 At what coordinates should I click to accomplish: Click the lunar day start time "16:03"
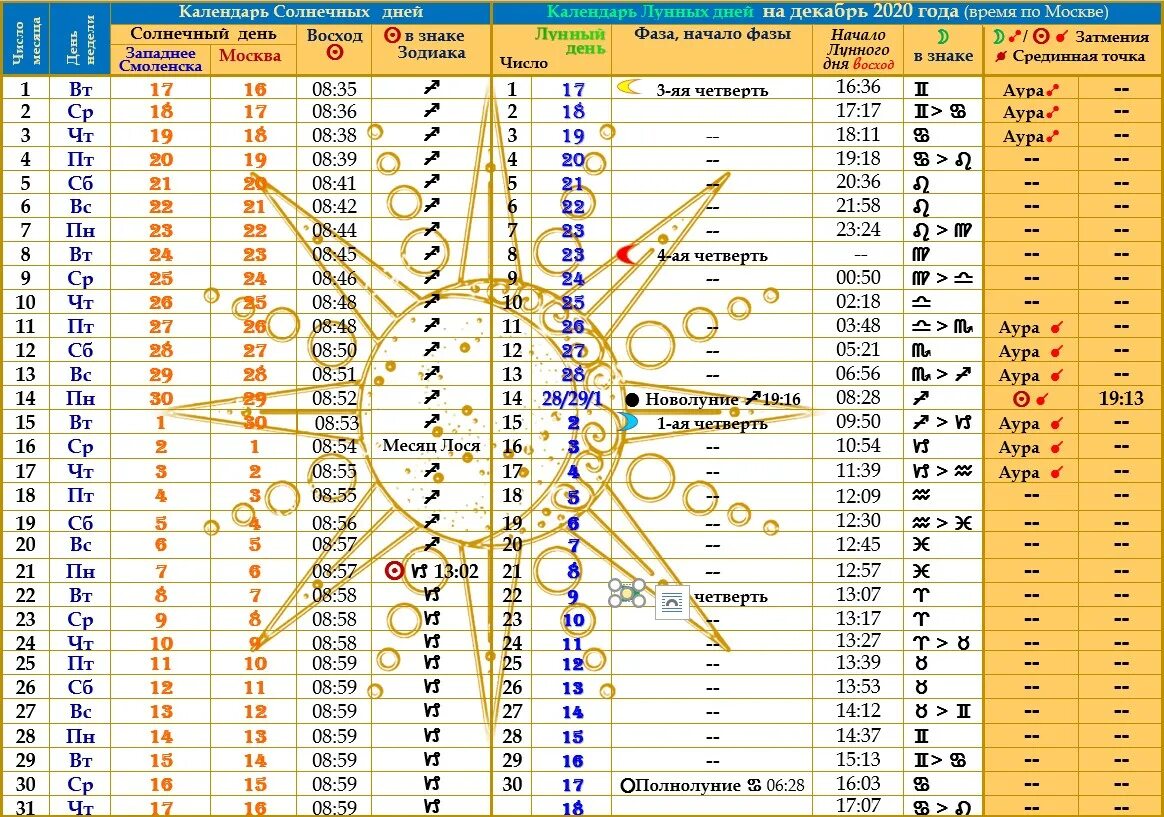click(858, 784)
